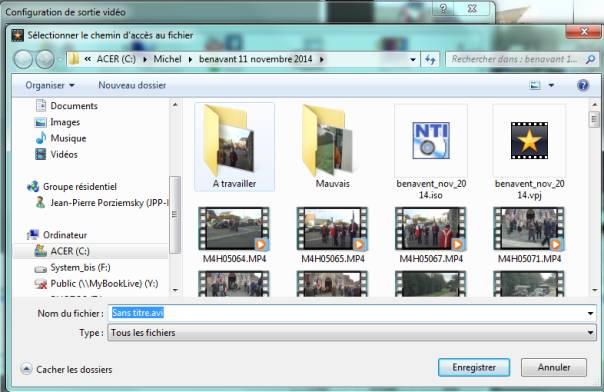Screen dimensions: 604x392
Task: Click the navigation pane scrollbar thumb
Action: click(175, 214)
